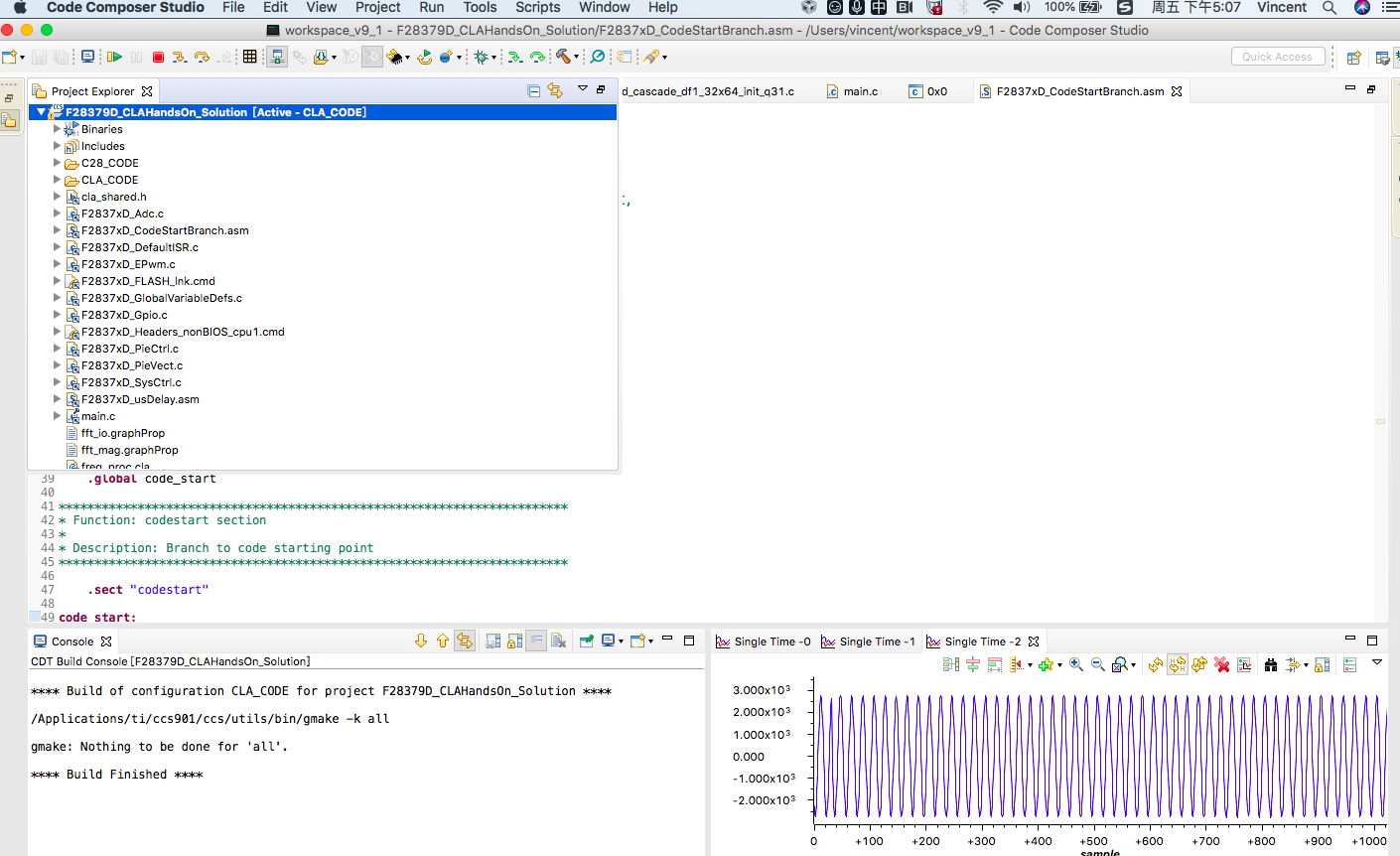Select F2837xD_Adc.c in Project Explorer
The height and width of the screenshot is (856, 1400).
(122, 214)
